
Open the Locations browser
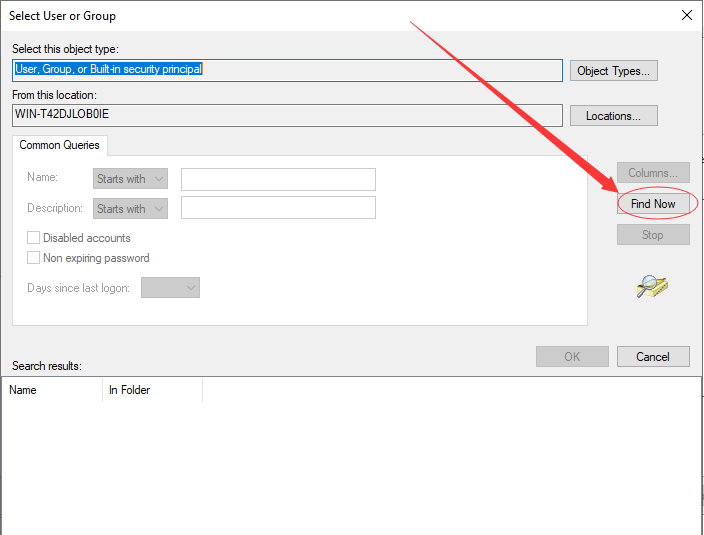click(x=613, y=116)
